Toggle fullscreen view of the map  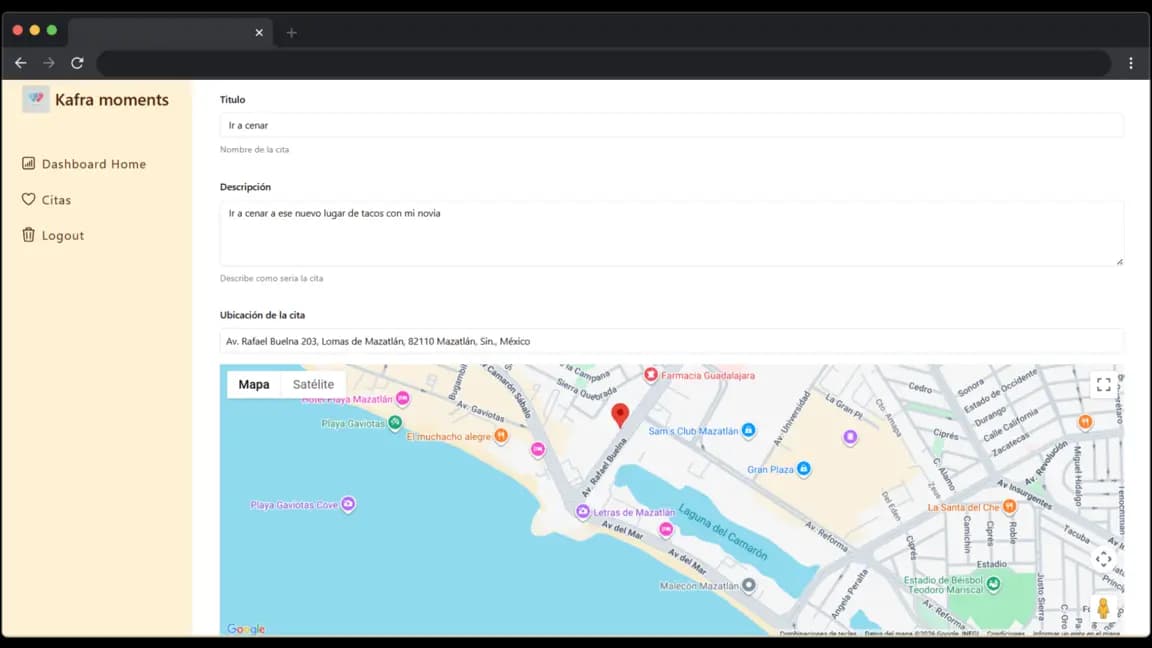[x=1103, y=384]
